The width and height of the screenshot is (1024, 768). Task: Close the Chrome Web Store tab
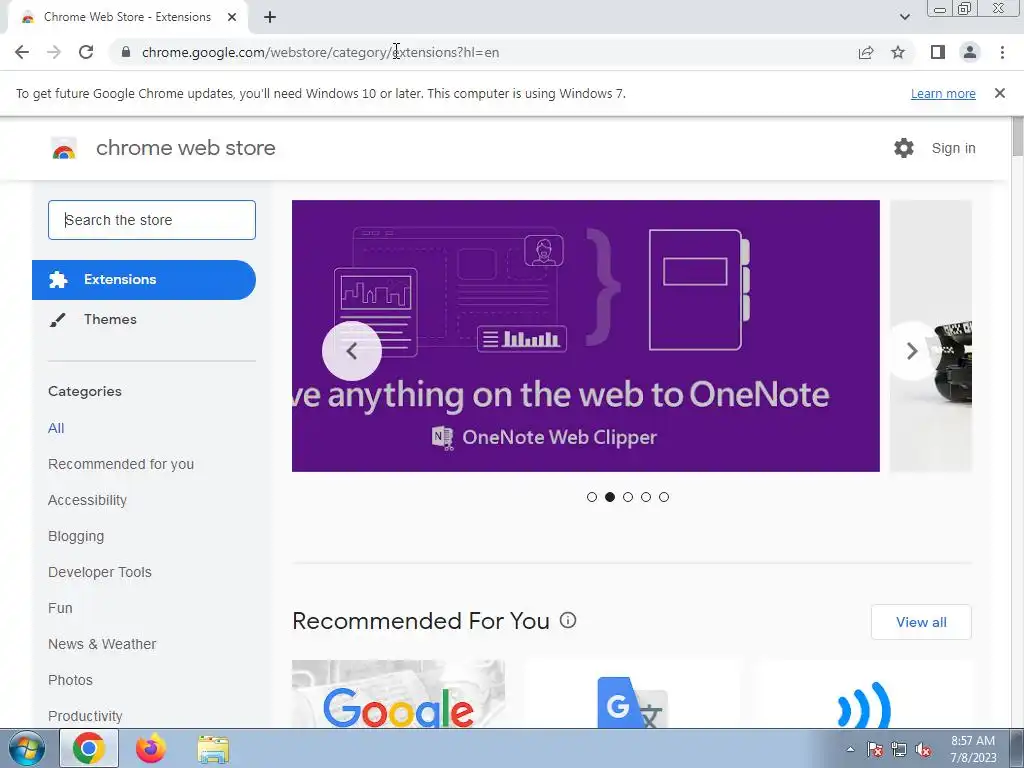click(x=232, y=17)
